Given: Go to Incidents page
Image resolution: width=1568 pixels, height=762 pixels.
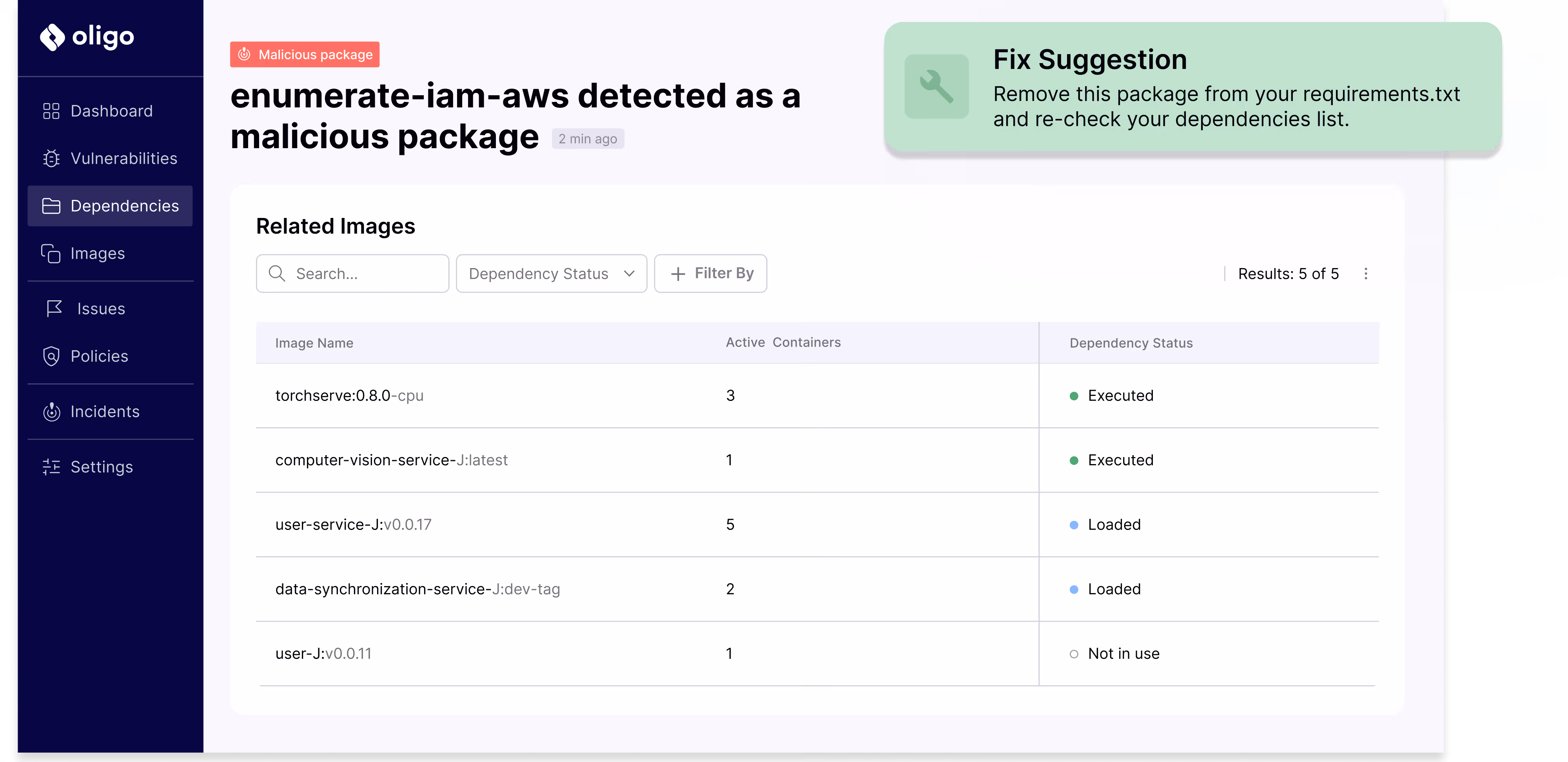Looking at the screenshot, I should [110, 412].
